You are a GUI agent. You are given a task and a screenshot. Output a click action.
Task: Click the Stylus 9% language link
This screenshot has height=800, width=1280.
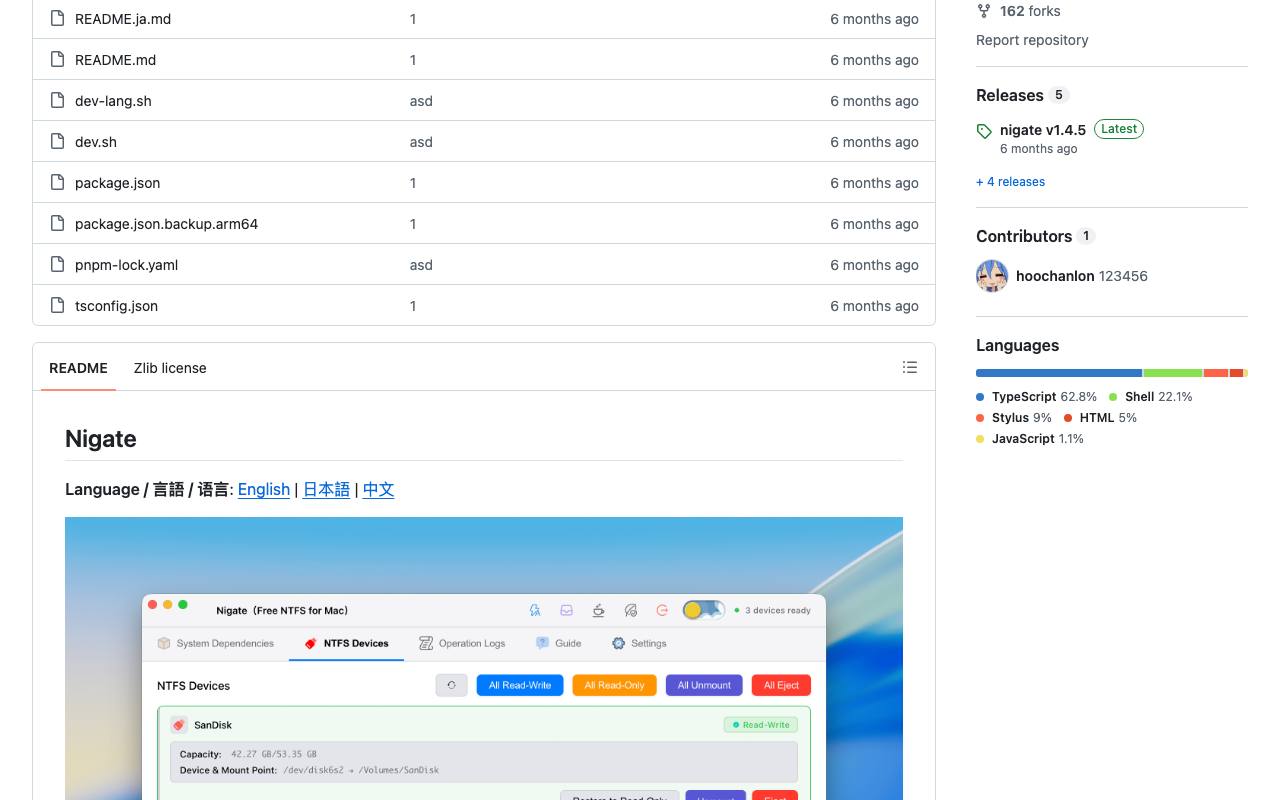tap(1014, 418)
